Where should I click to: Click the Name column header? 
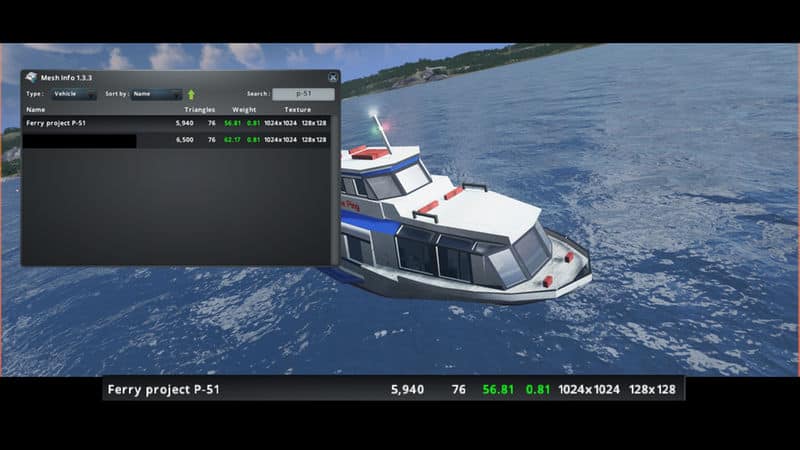coord(36,109)
